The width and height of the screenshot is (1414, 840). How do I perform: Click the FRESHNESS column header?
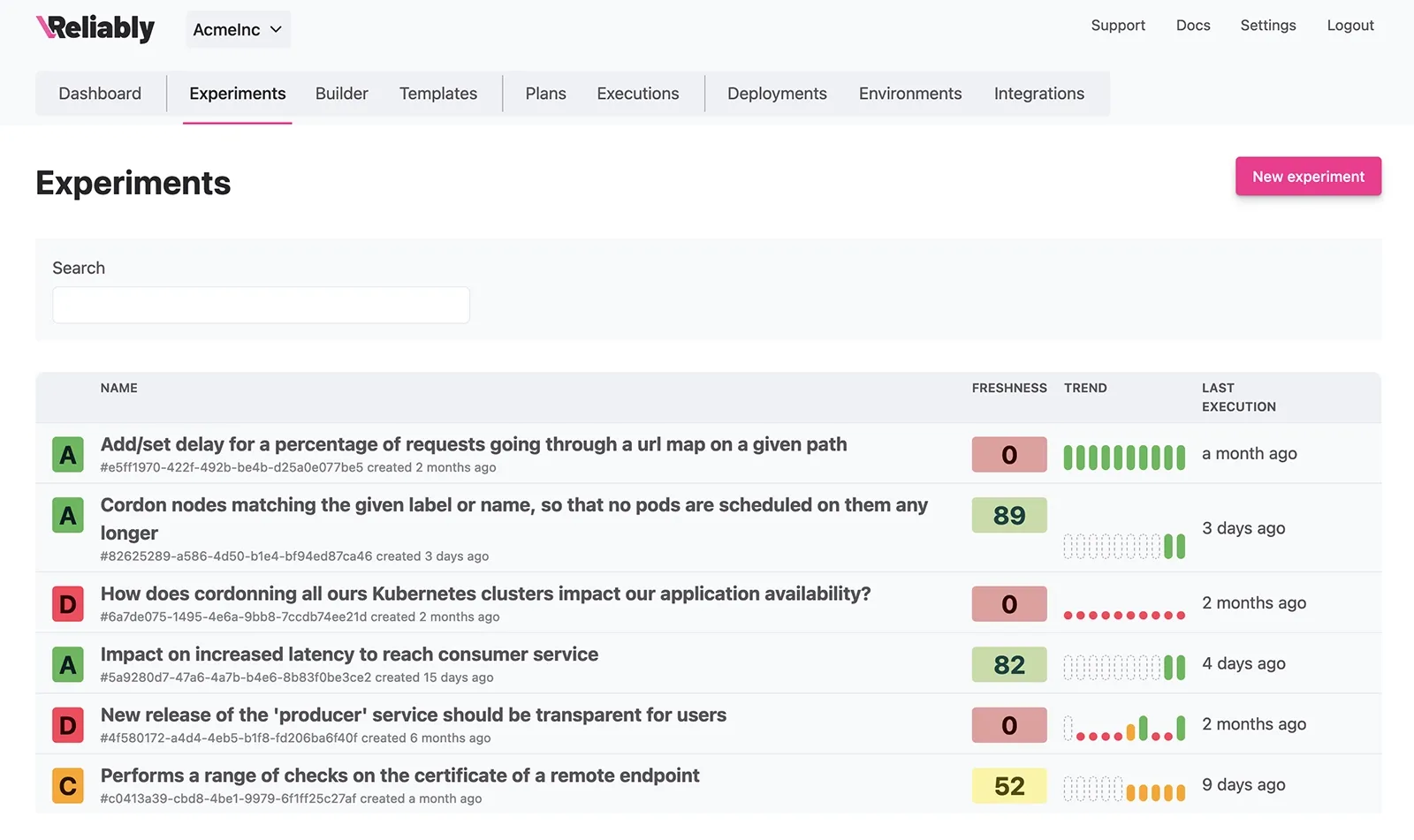pos(1009,388)
